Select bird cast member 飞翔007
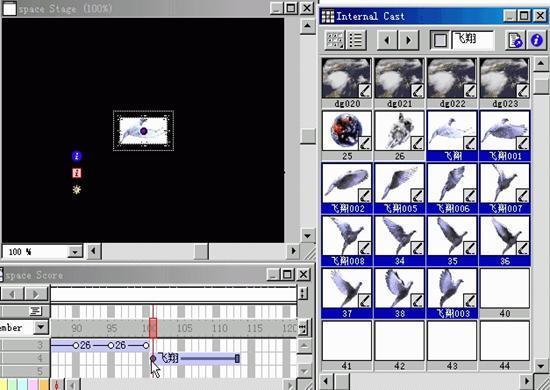 (x=505, y=188)
